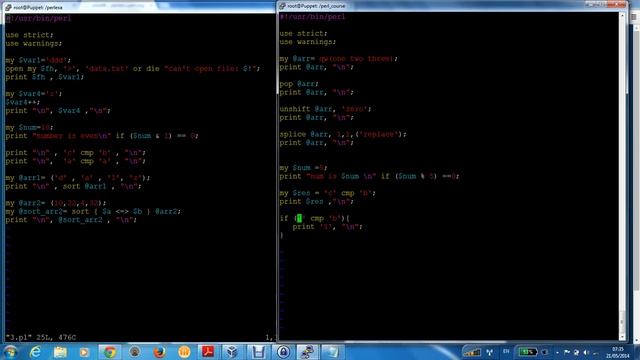Switch the EN input language indicator

point(507,351)
